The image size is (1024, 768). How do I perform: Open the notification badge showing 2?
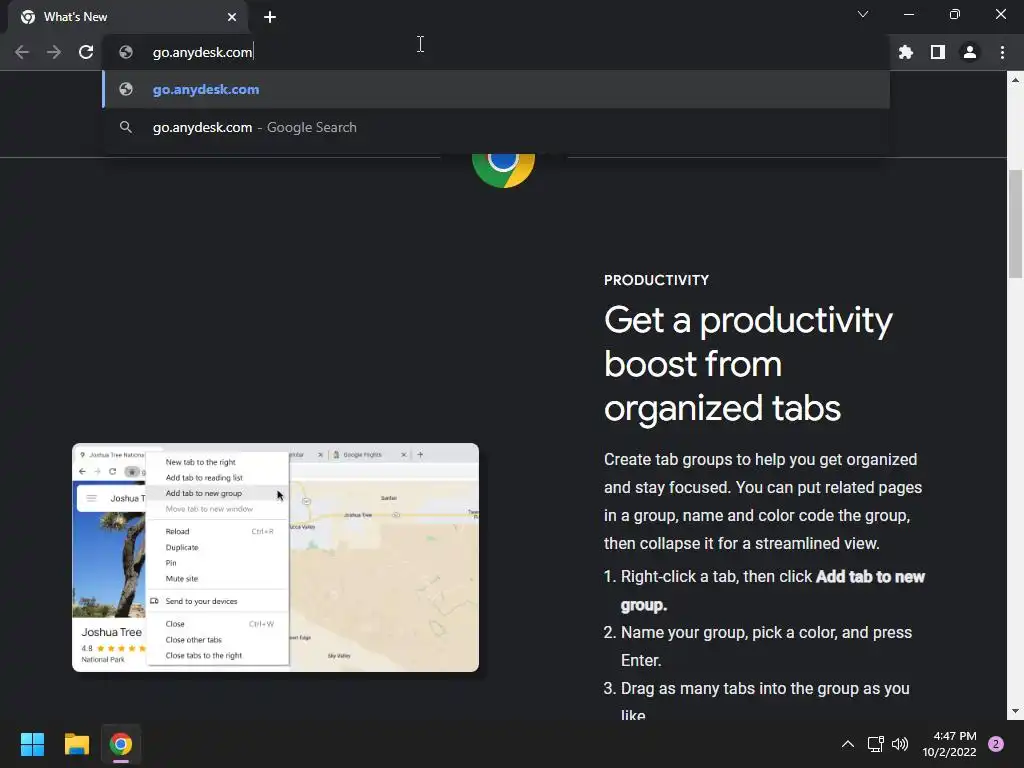[996, 744]
